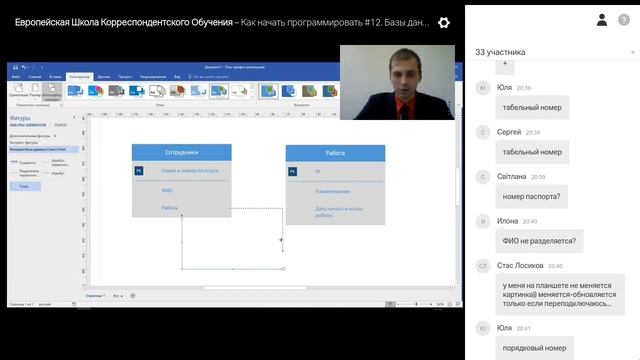Select the Конструктор ribbon tab
640x360 pixels.
pos(79,77)
